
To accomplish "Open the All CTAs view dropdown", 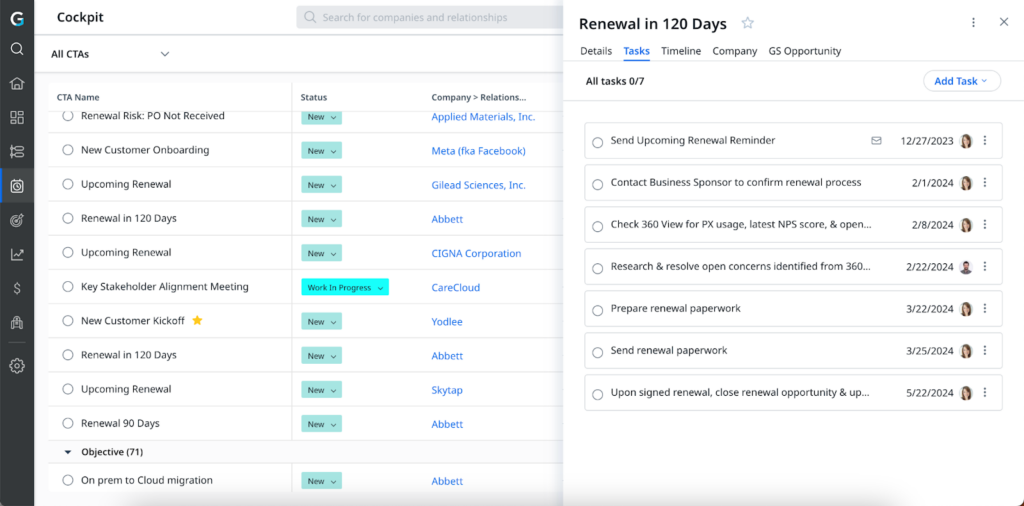I will (x=110, y=54).
